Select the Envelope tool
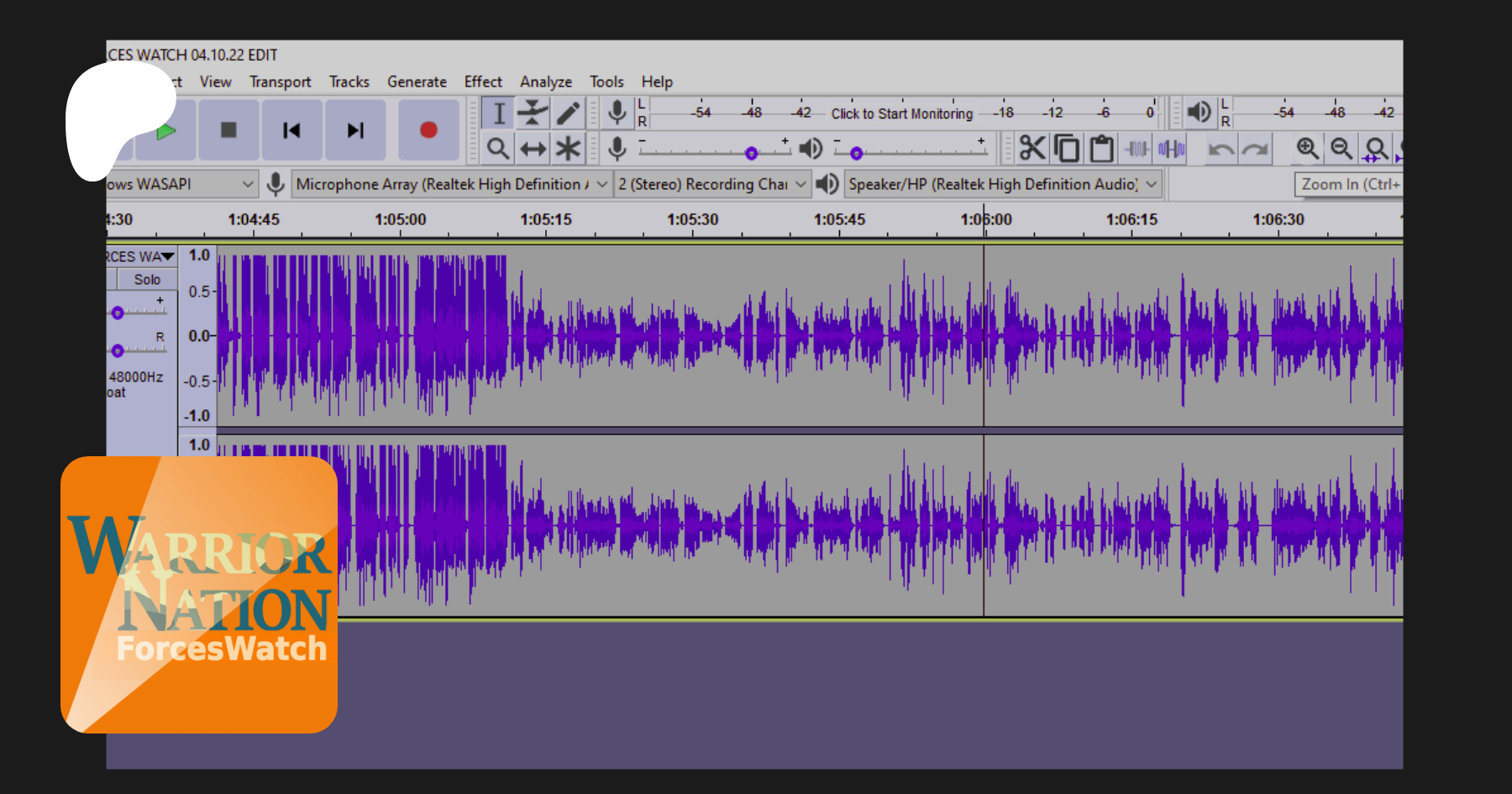This screenshot has height=794, width=1512. pos(533,113)
